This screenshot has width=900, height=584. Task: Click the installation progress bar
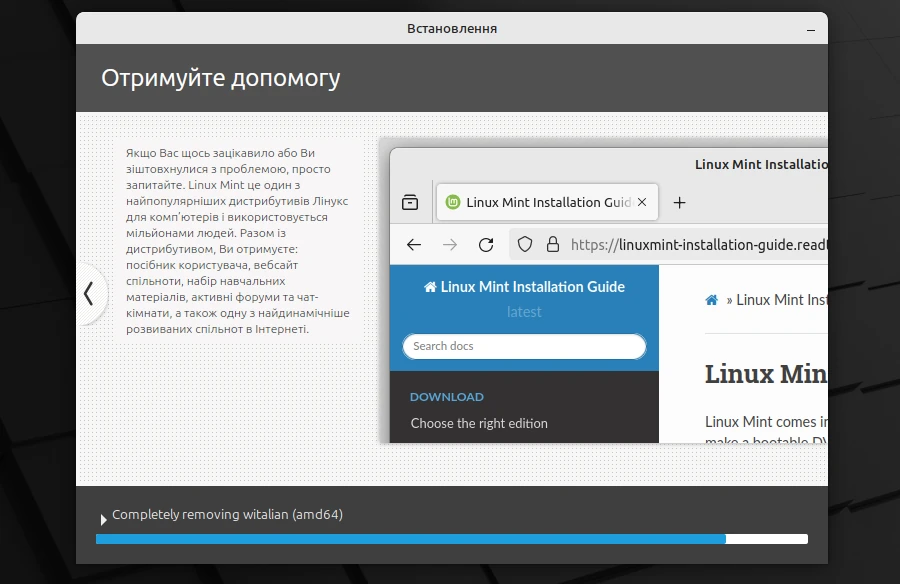452,539
